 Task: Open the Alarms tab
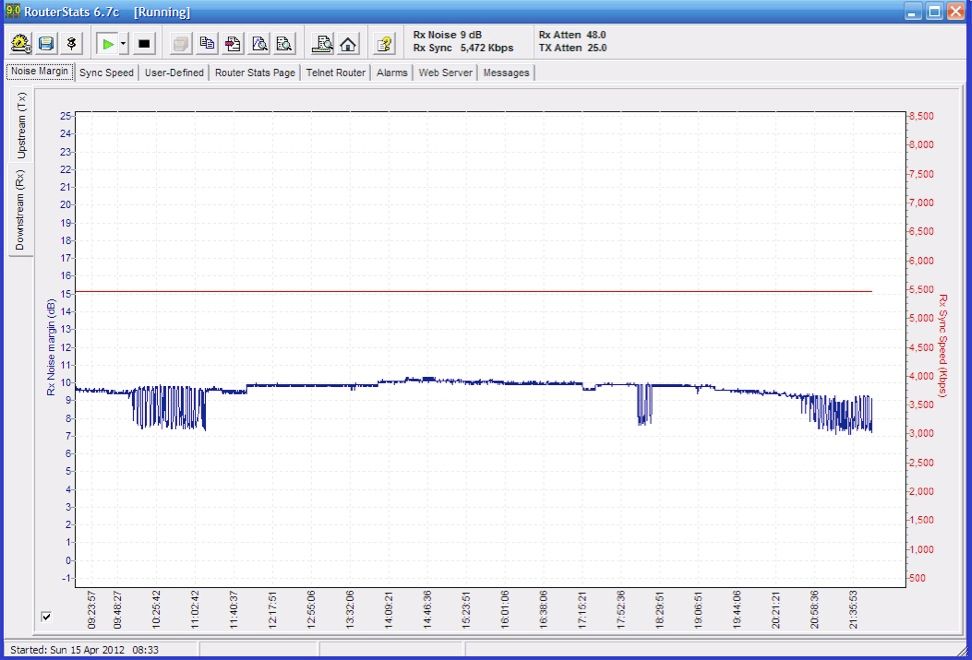coord(392,73)
